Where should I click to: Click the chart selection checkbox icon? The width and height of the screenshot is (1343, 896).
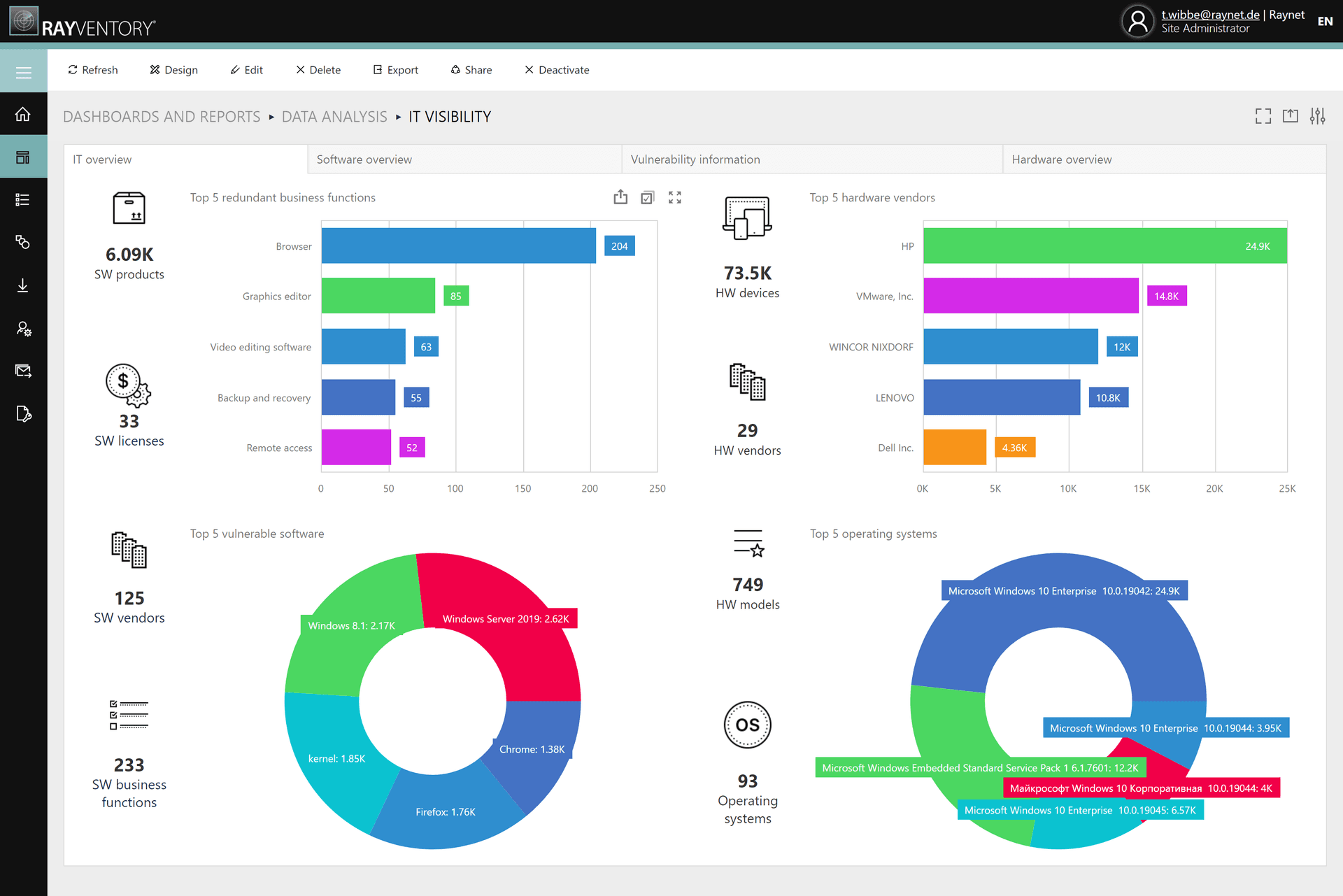[648, 198]
